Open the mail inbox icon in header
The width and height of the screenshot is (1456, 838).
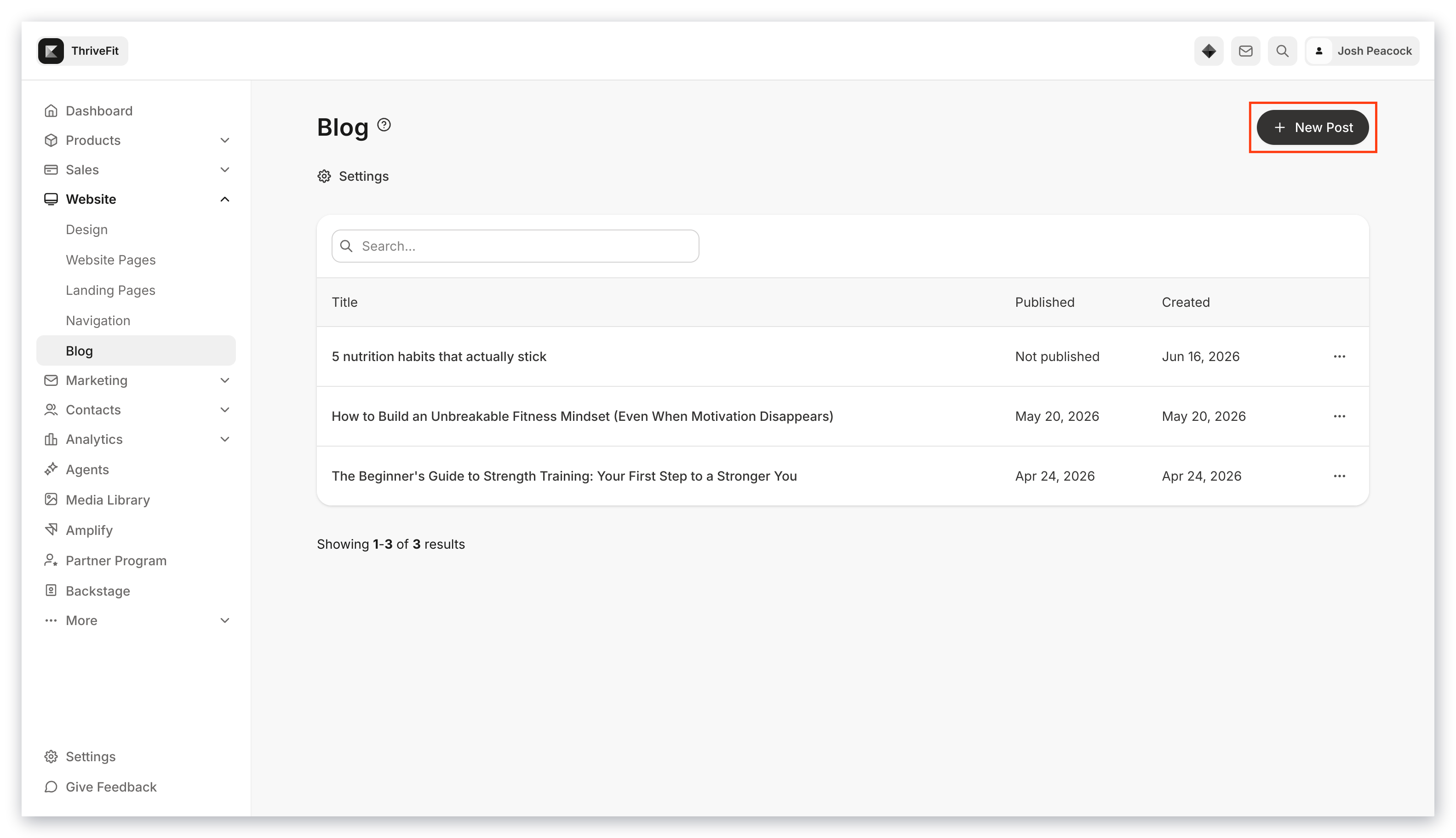tap(1245, 51)
